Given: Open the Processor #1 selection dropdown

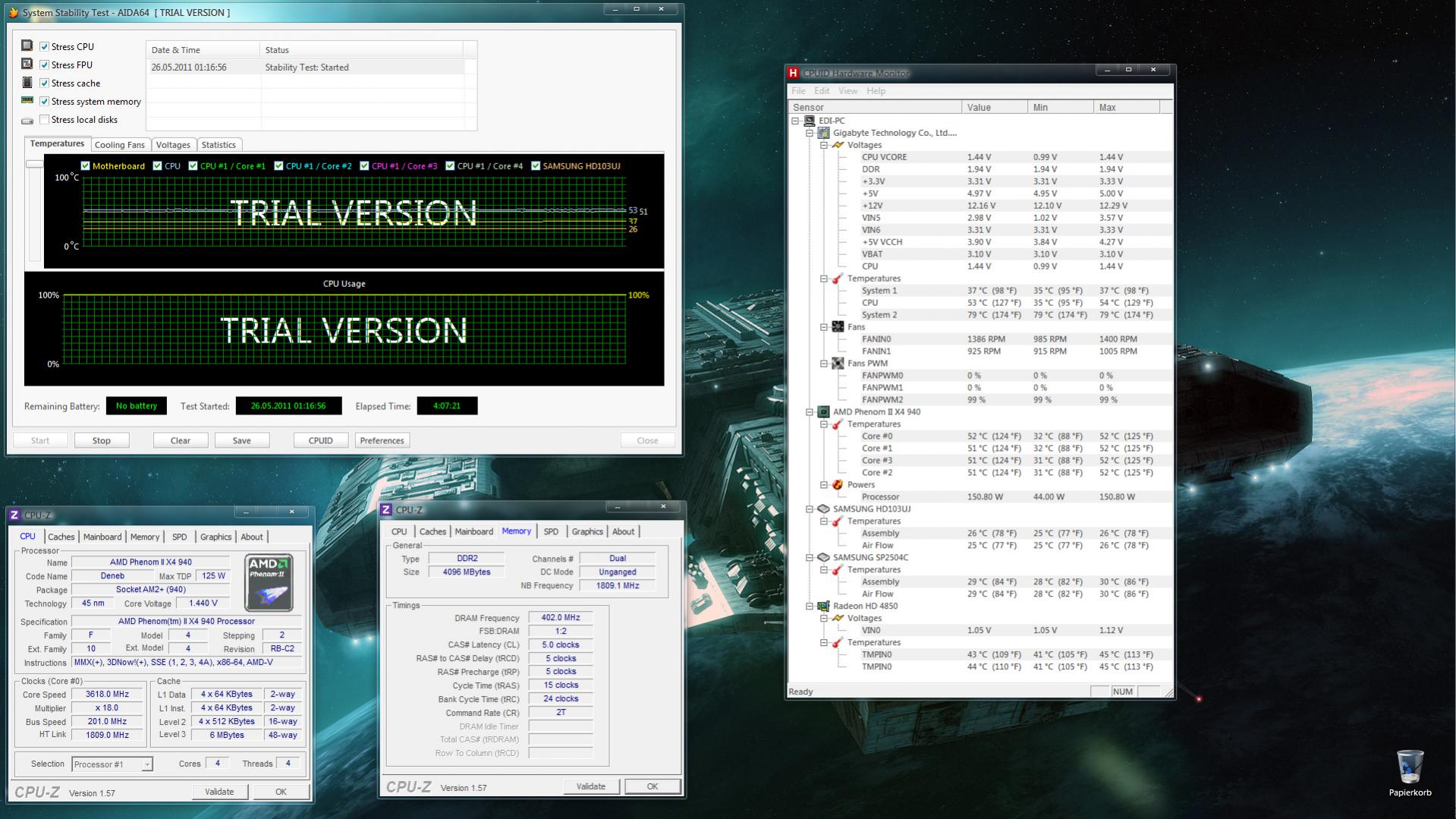Looking at the screenshot, I should pos(147,764).
